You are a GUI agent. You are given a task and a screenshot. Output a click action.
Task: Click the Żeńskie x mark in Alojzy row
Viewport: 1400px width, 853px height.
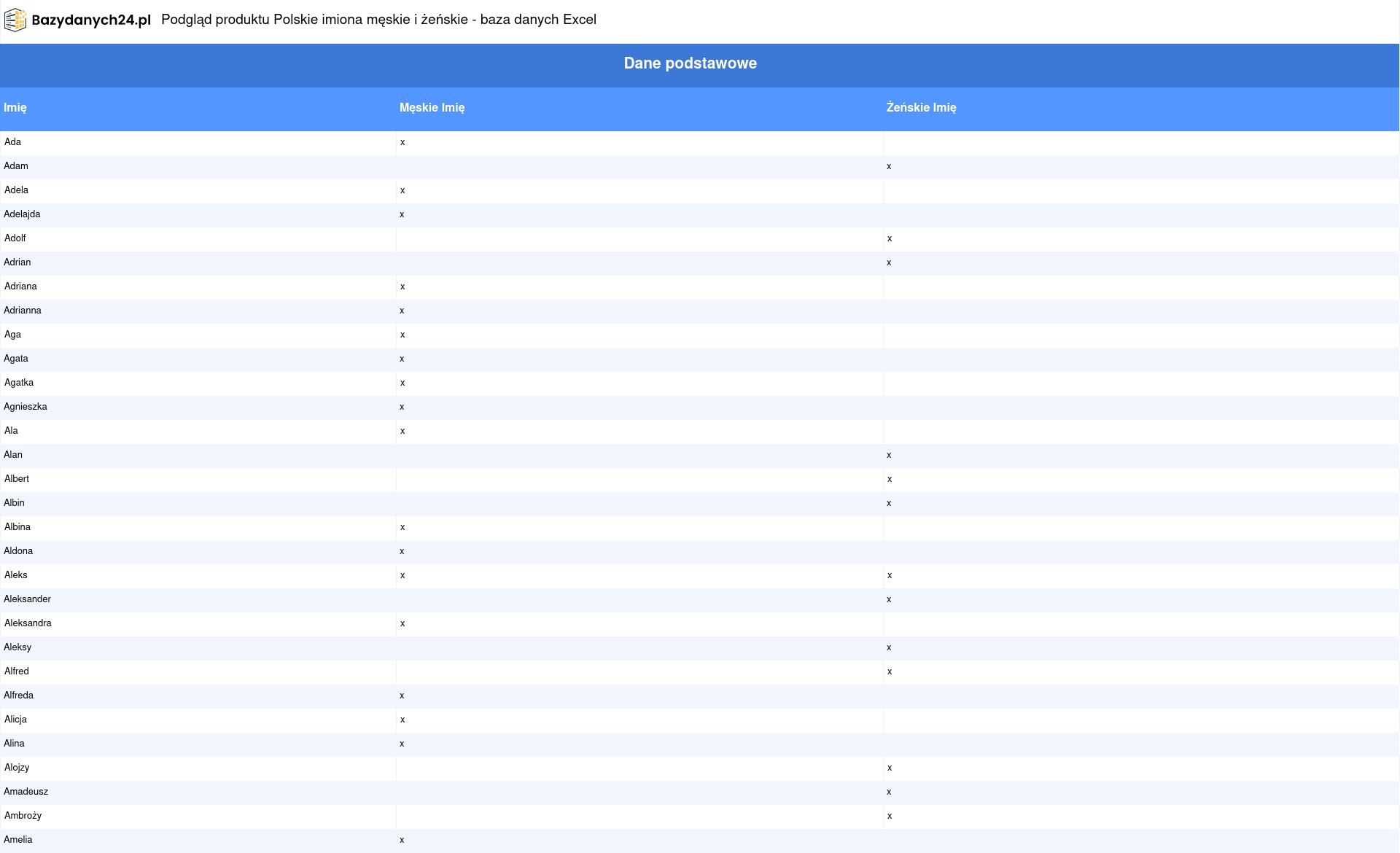pyautogui.click(x=890, y=768)
